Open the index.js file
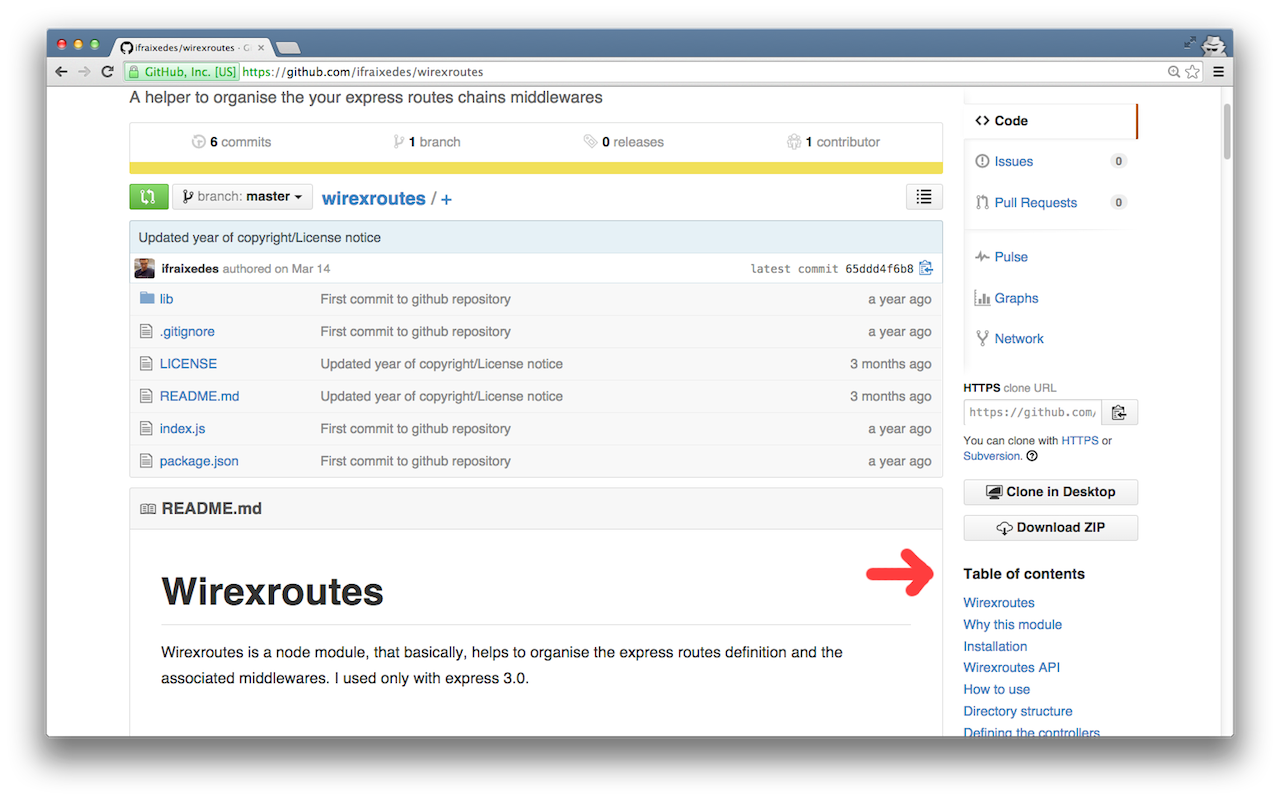The width and height of the screenshot is (1280, 800). click(x=182, y=428)
